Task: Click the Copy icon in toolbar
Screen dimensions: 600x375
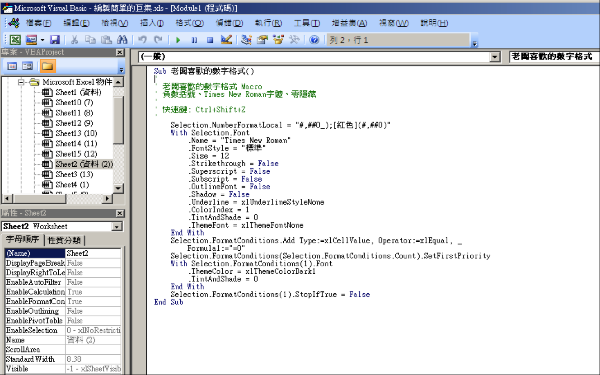Action: [x=90, y=40]
